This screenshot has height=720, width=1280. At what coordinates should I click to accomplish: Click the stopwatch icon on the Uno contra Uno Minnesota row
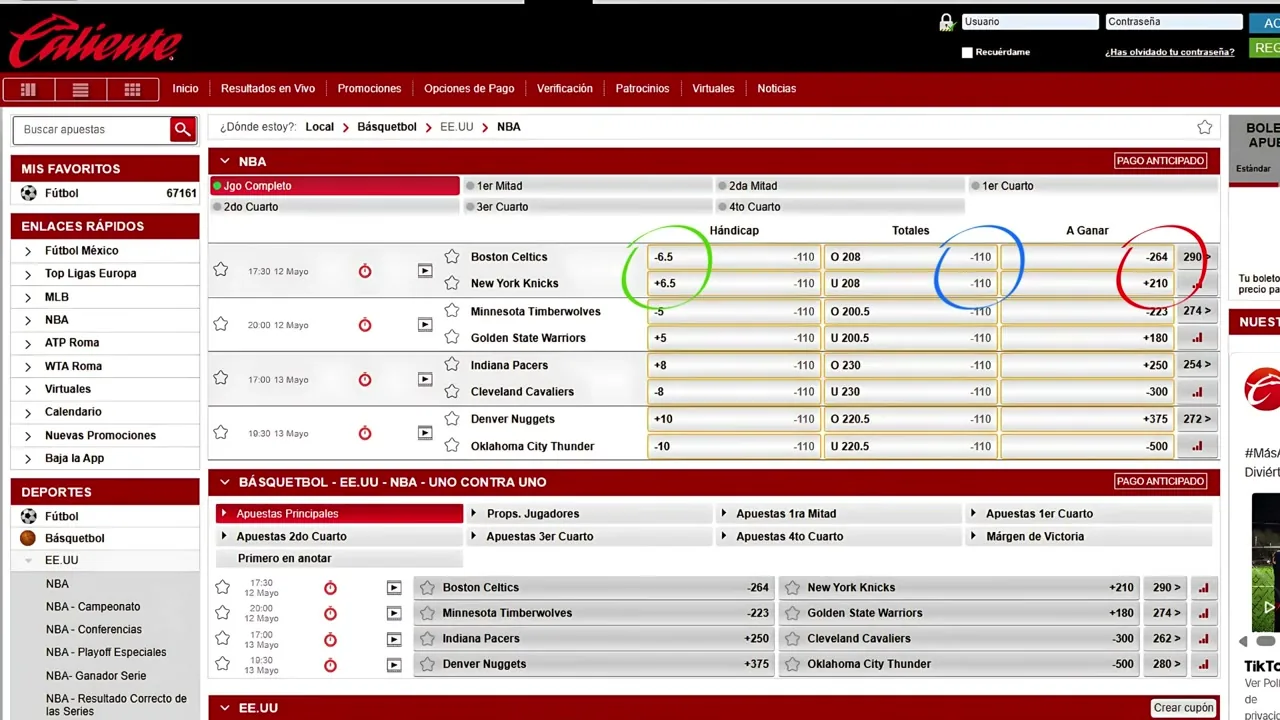pos(330,613)
